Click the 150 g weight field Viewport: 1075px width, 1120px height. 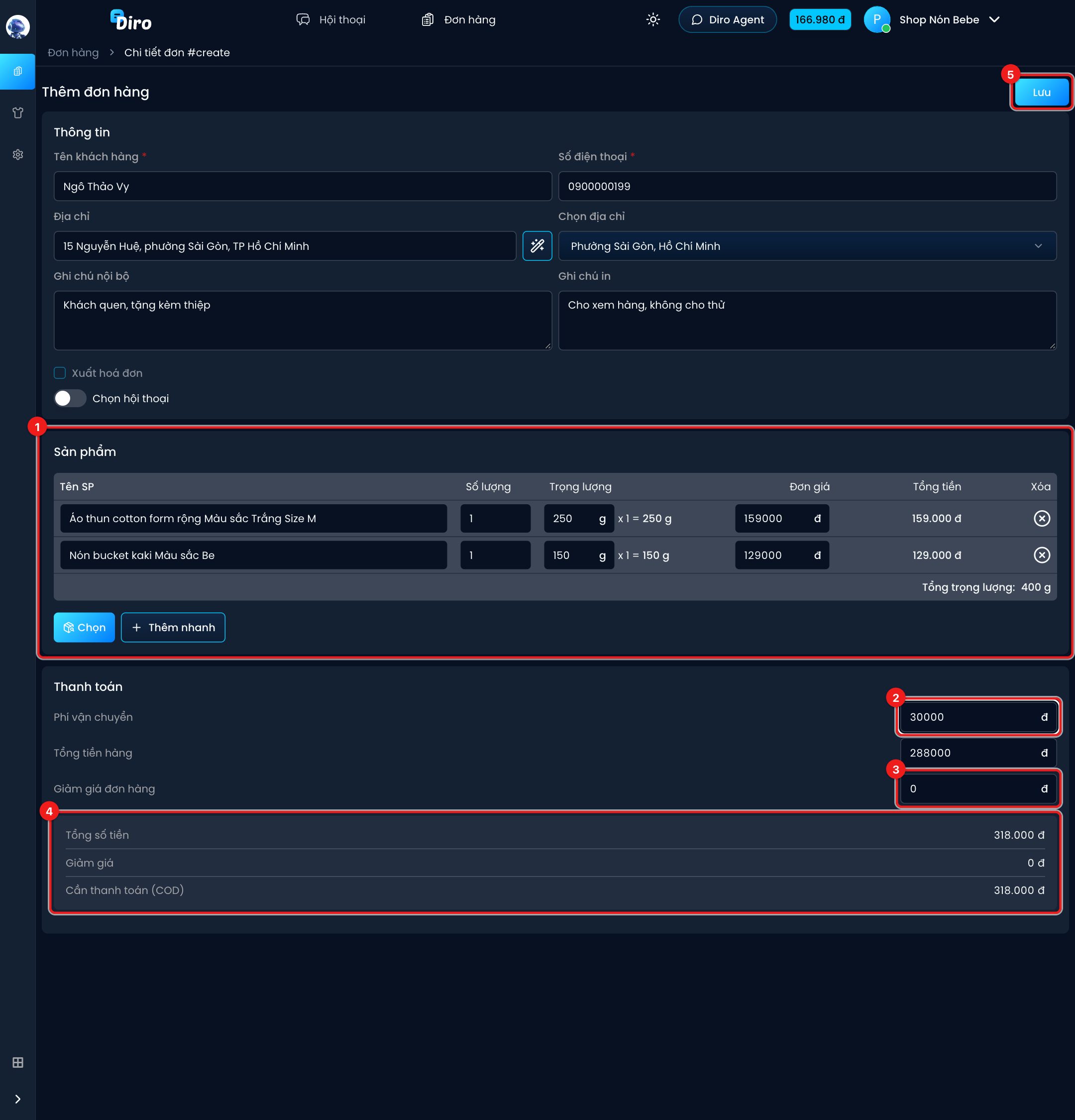(x=579, y=555)
